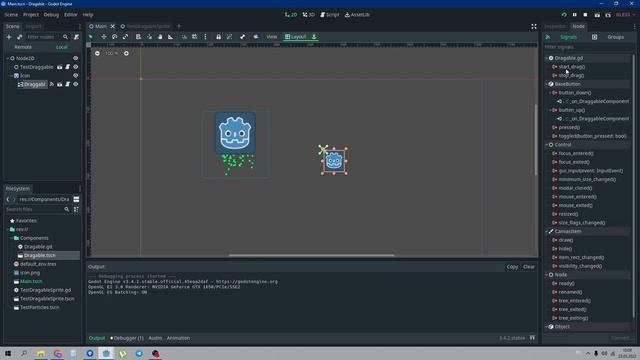Click the ruler mode triangle tool

click(171, 37)
